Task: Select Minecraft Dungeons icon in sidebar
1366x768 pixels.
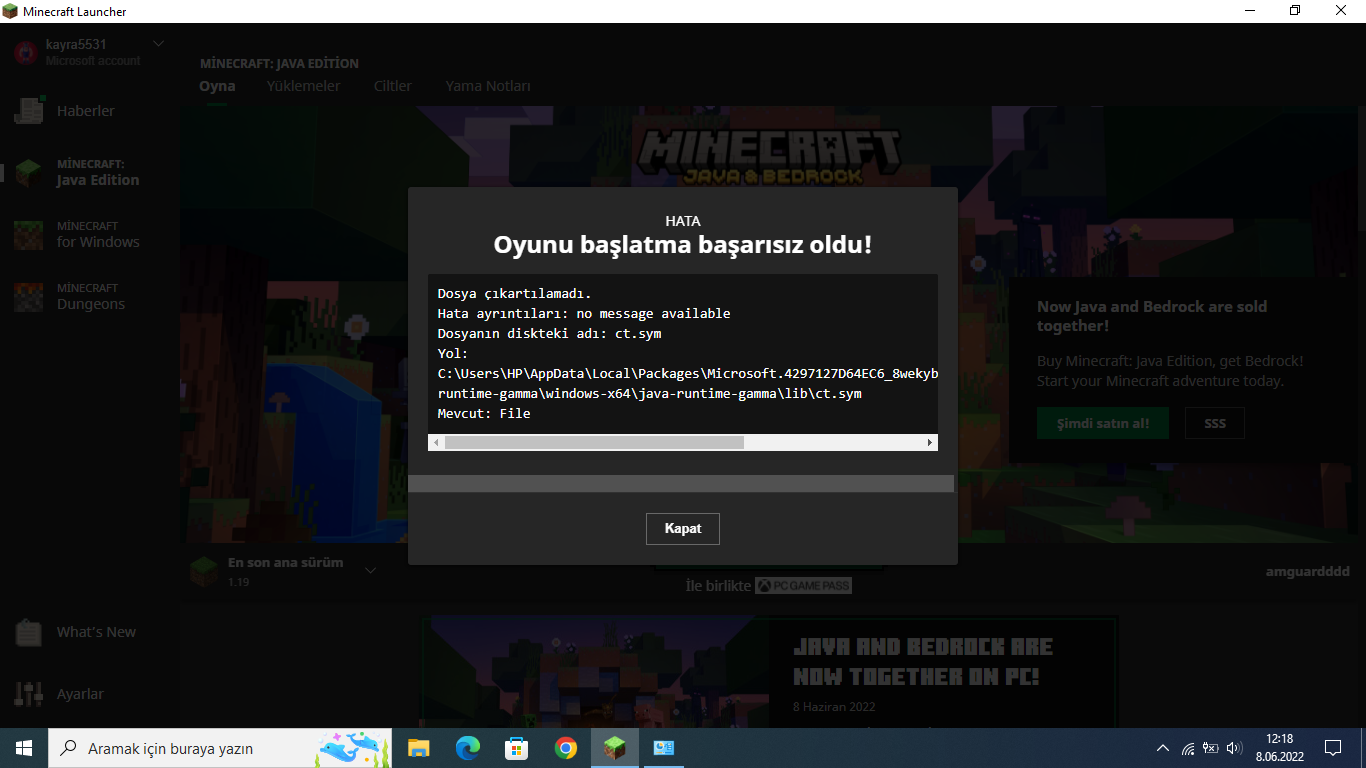Action: tap(28, 296)
